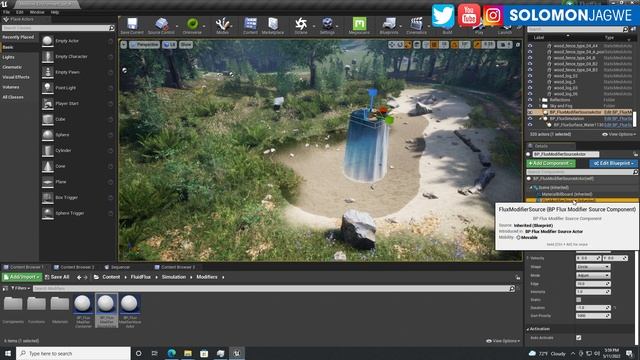The width and height of the screenshot is (640, 360).
Task: Select the Cube shape icon
Action: (48, 119)
